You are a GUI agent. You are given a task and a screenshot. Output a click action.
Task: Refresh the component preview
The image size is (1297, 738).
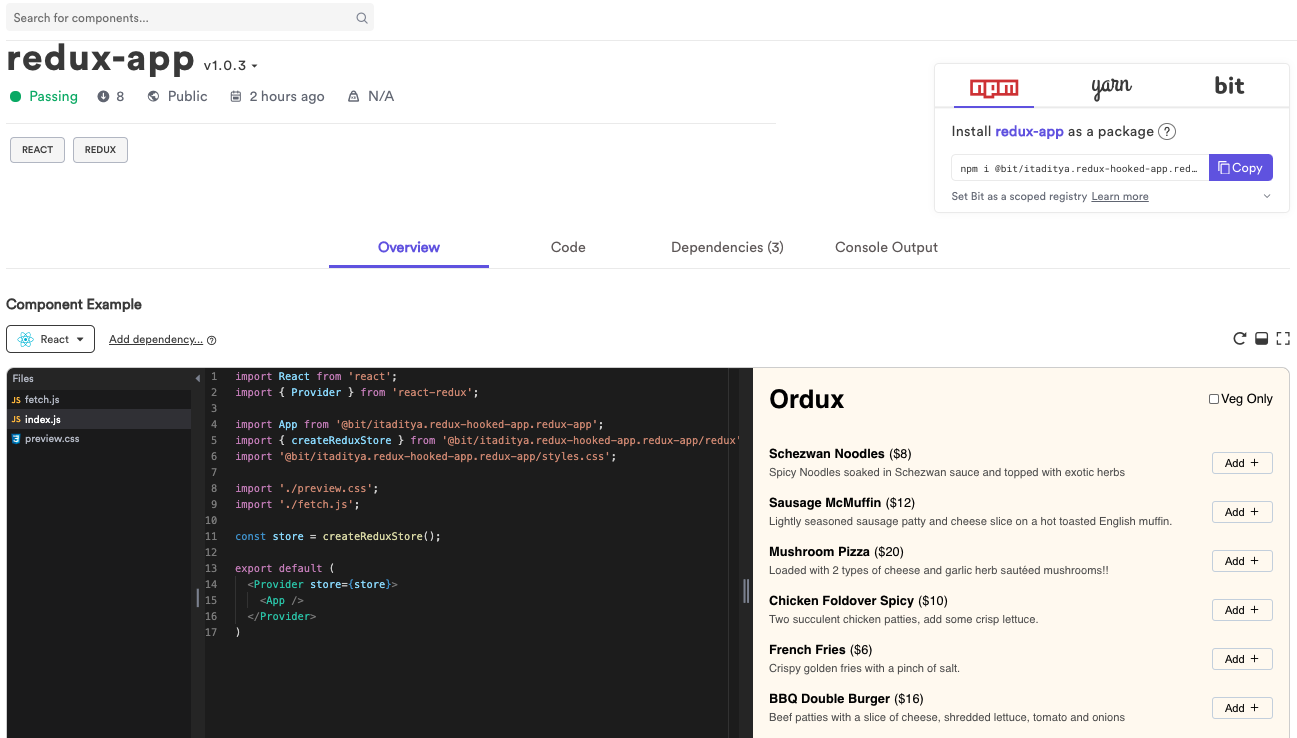pyautogui.click(x=1239, y=338)
